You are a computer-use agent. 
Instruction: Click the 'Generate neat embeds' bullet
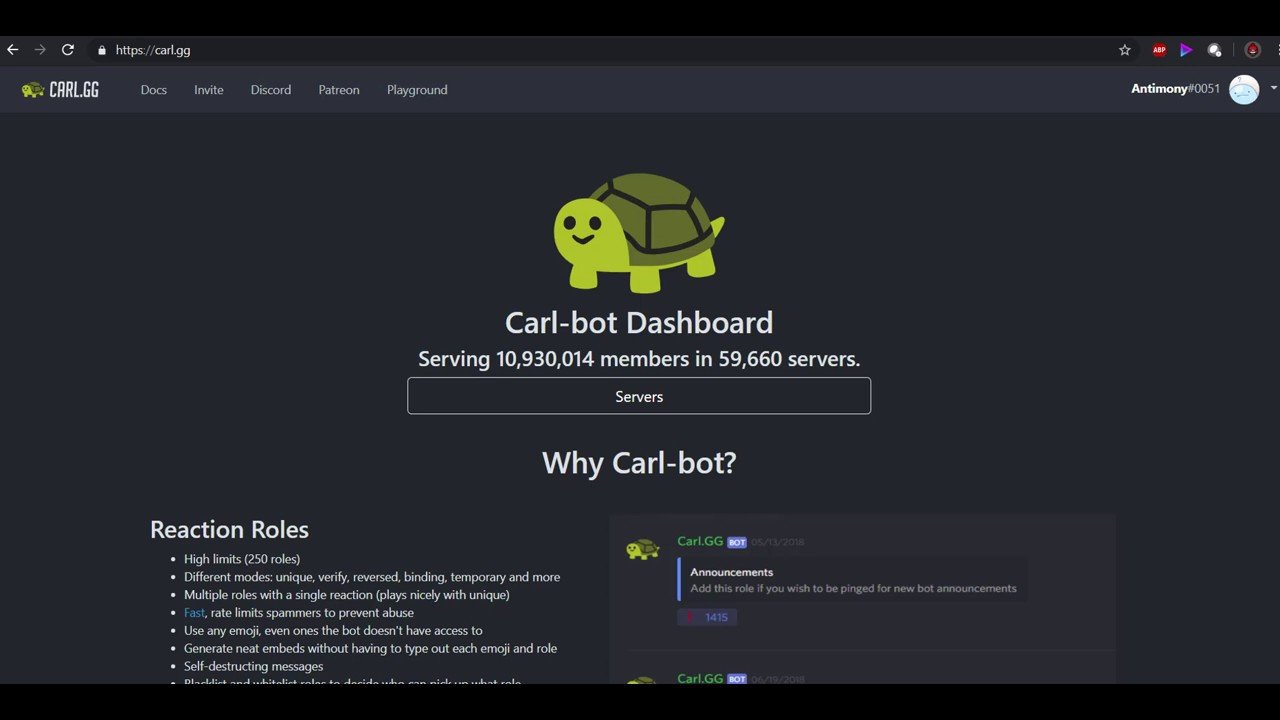click(371, 648)
